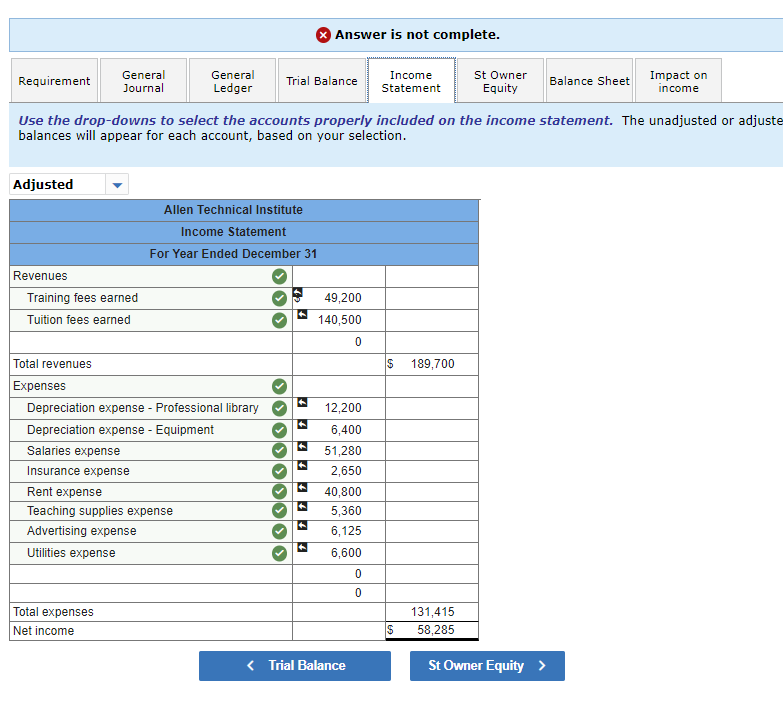783x712 pixels.
Task: Switch to the General Journal tab
Action: point(143,81)
